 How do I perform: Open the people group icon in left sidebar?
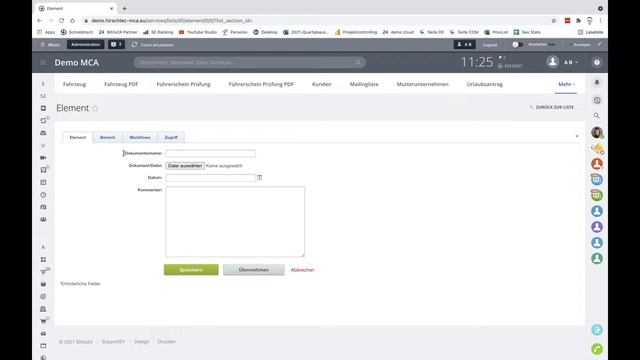pos(43,220)
